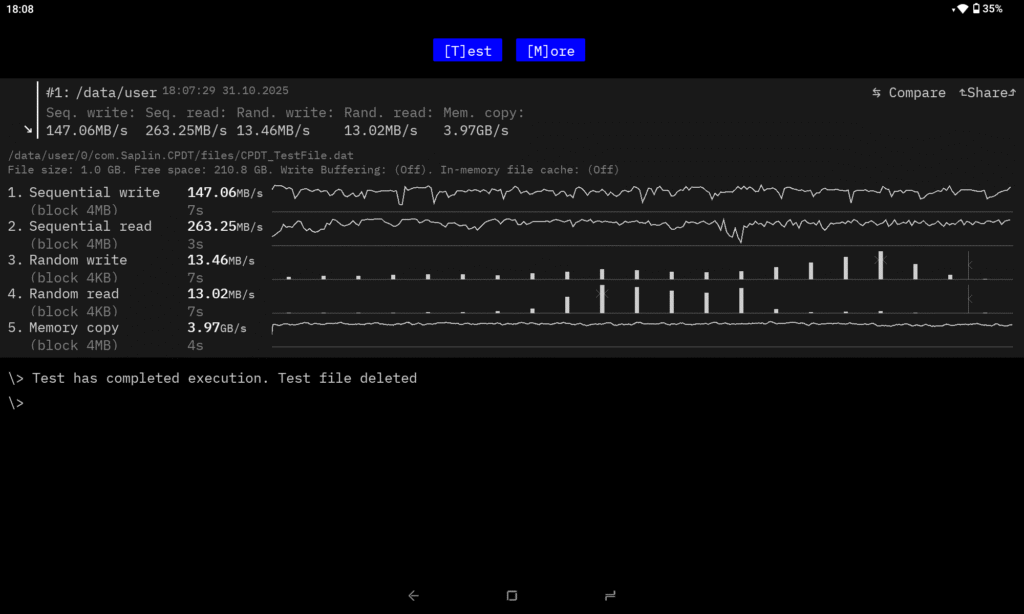Collapse result #1 using the arrow icon
This screenshot has height=614, width=1024.
click(x=28, y=130)
